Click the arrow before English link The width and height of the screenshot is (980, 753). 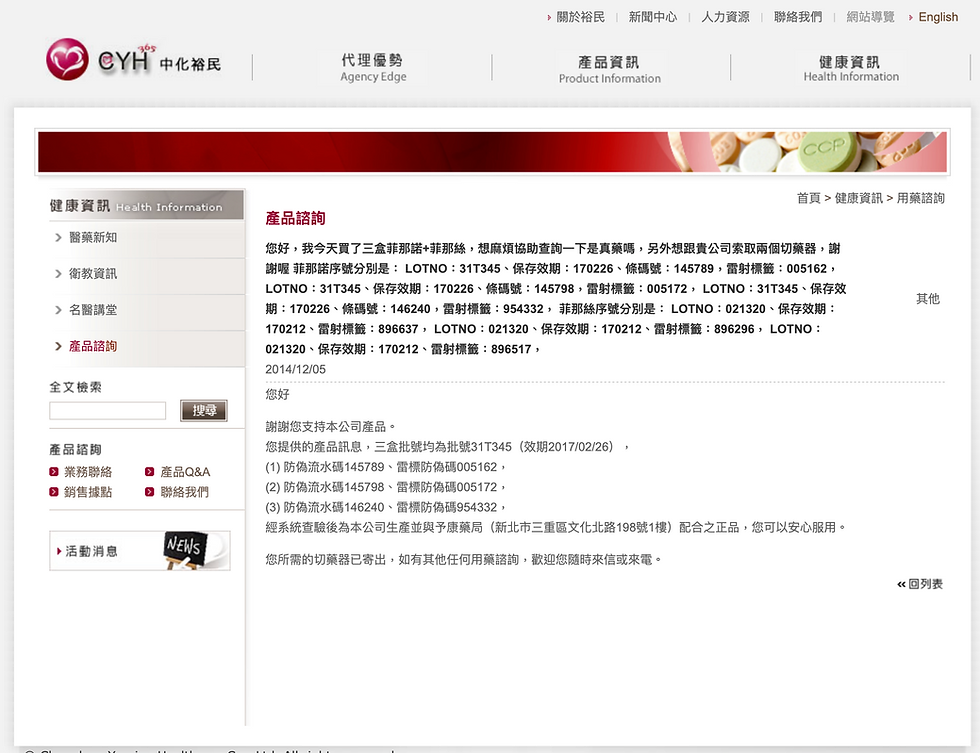coord(911,17)
